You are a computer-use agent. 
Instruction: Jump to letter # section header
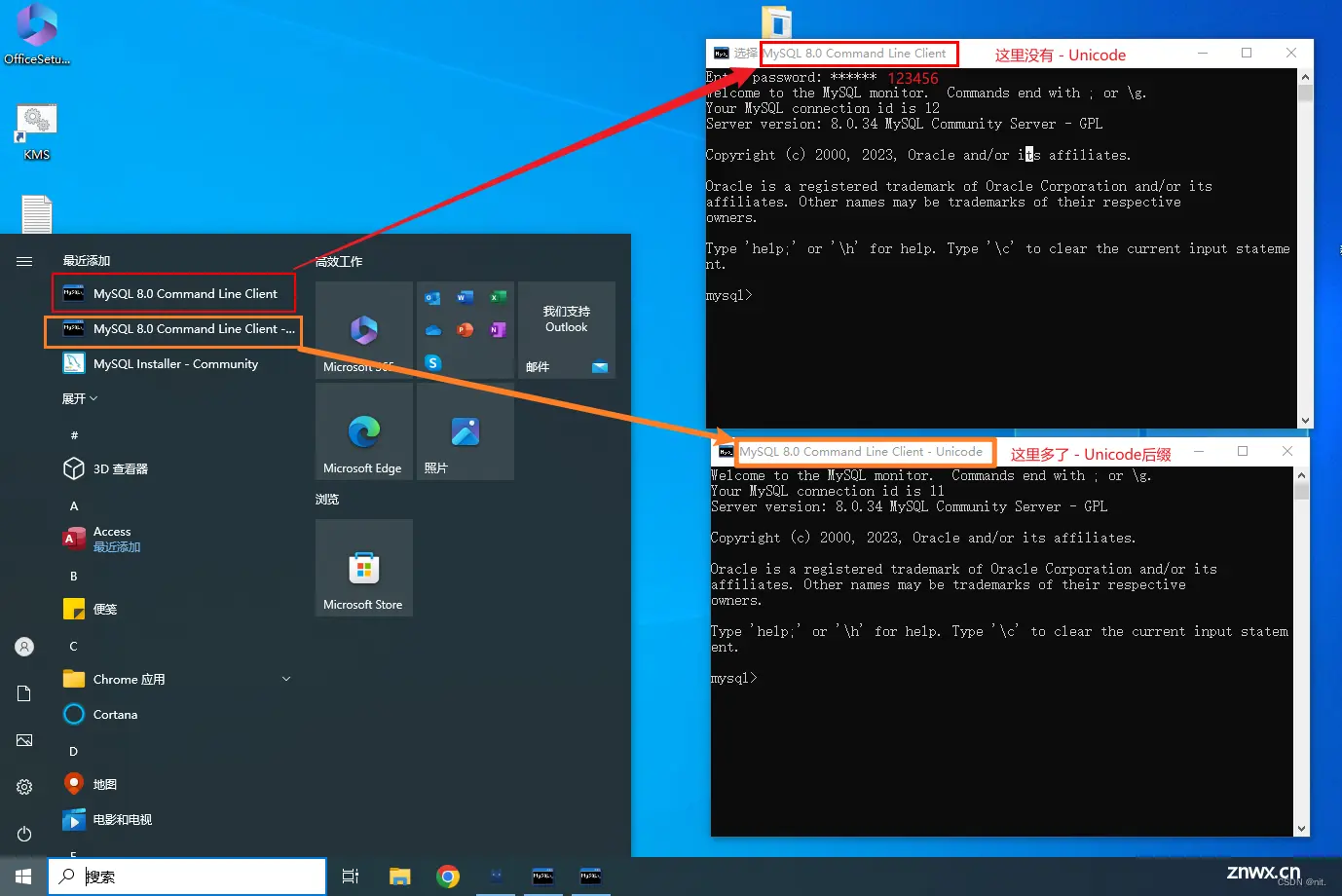pyautogui.click(x=74, y=435)
